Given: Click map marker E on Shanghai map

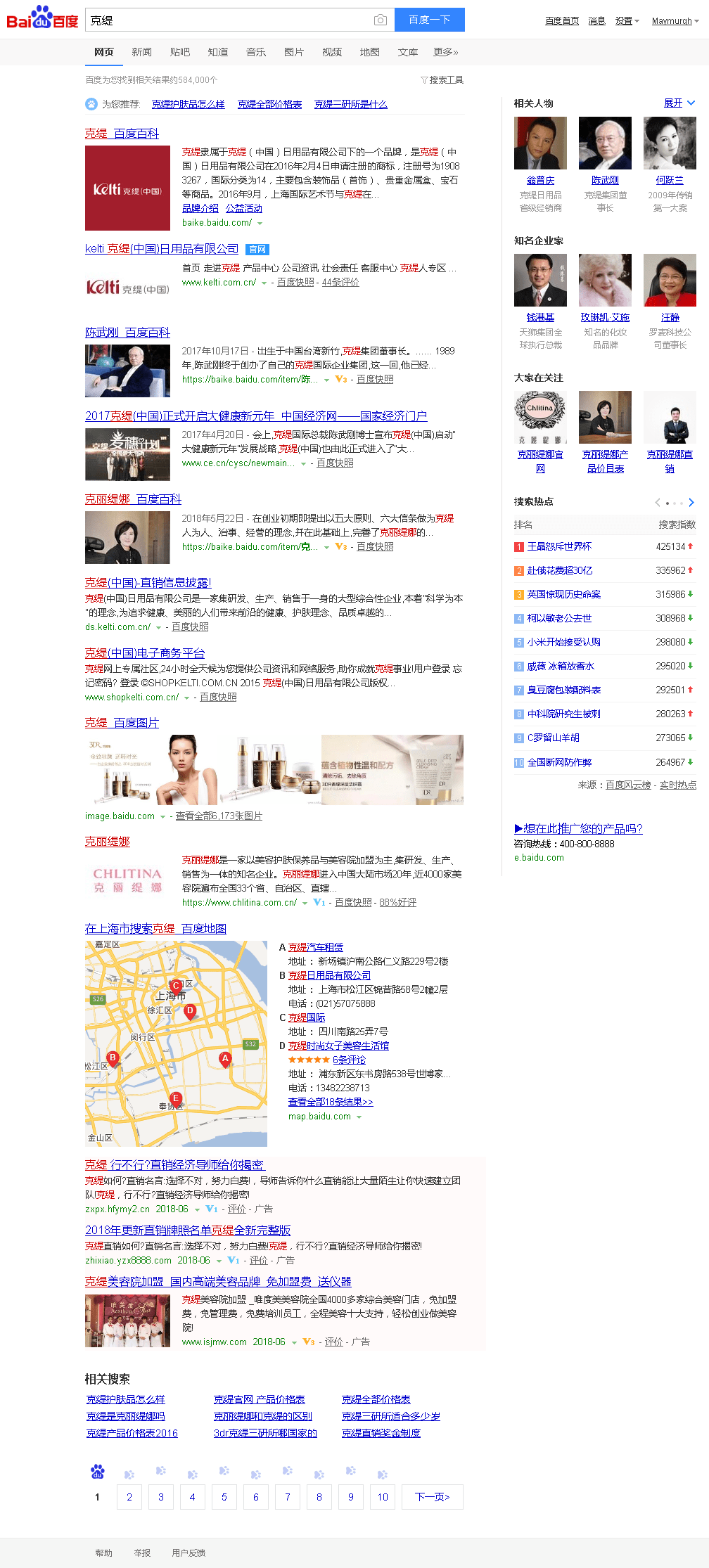Looking at the screenshot, I should pyautogui.click(x=176, y=1098).
